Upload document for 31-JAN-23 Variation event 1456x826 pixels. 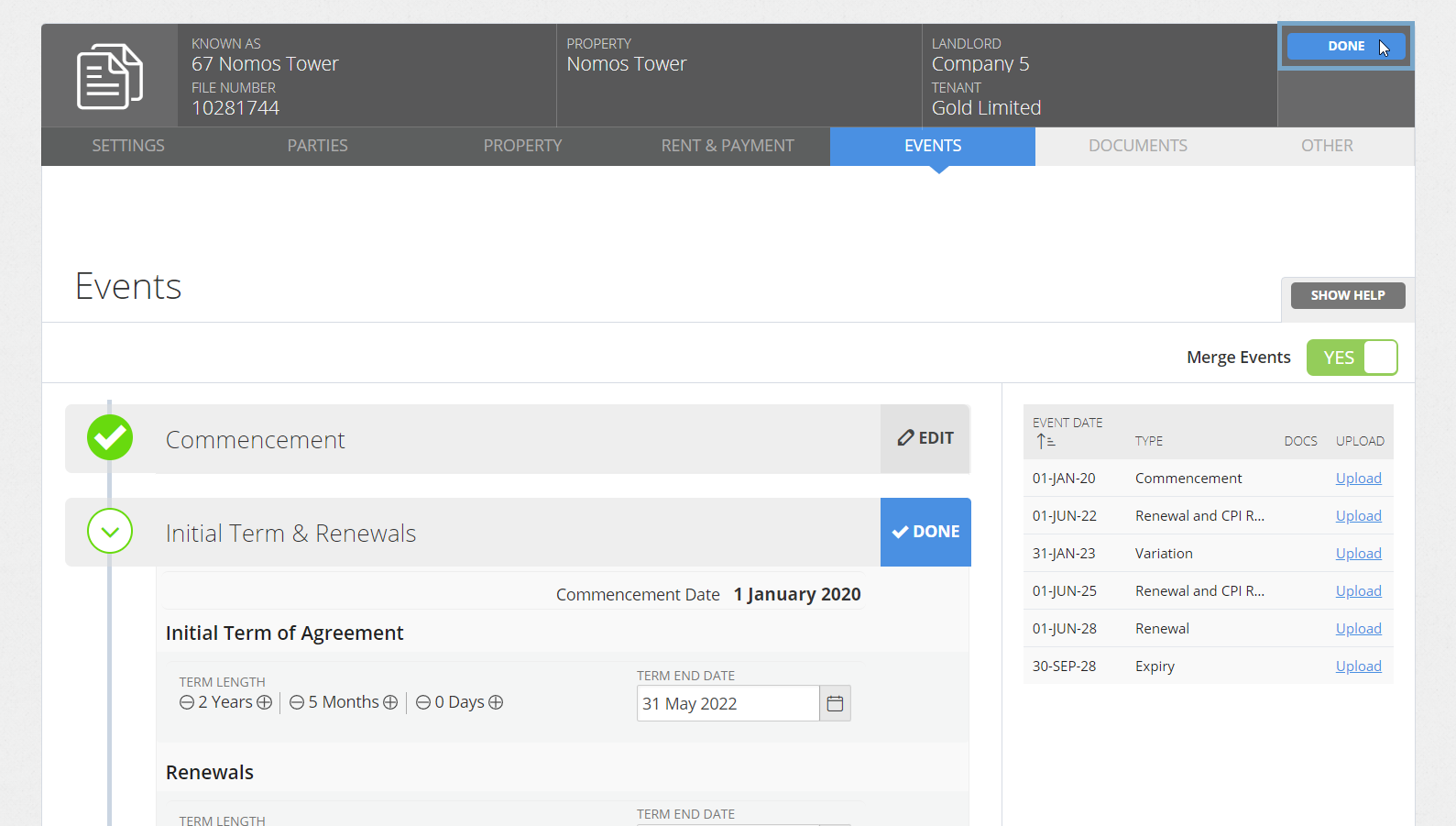pos(1358,554)
